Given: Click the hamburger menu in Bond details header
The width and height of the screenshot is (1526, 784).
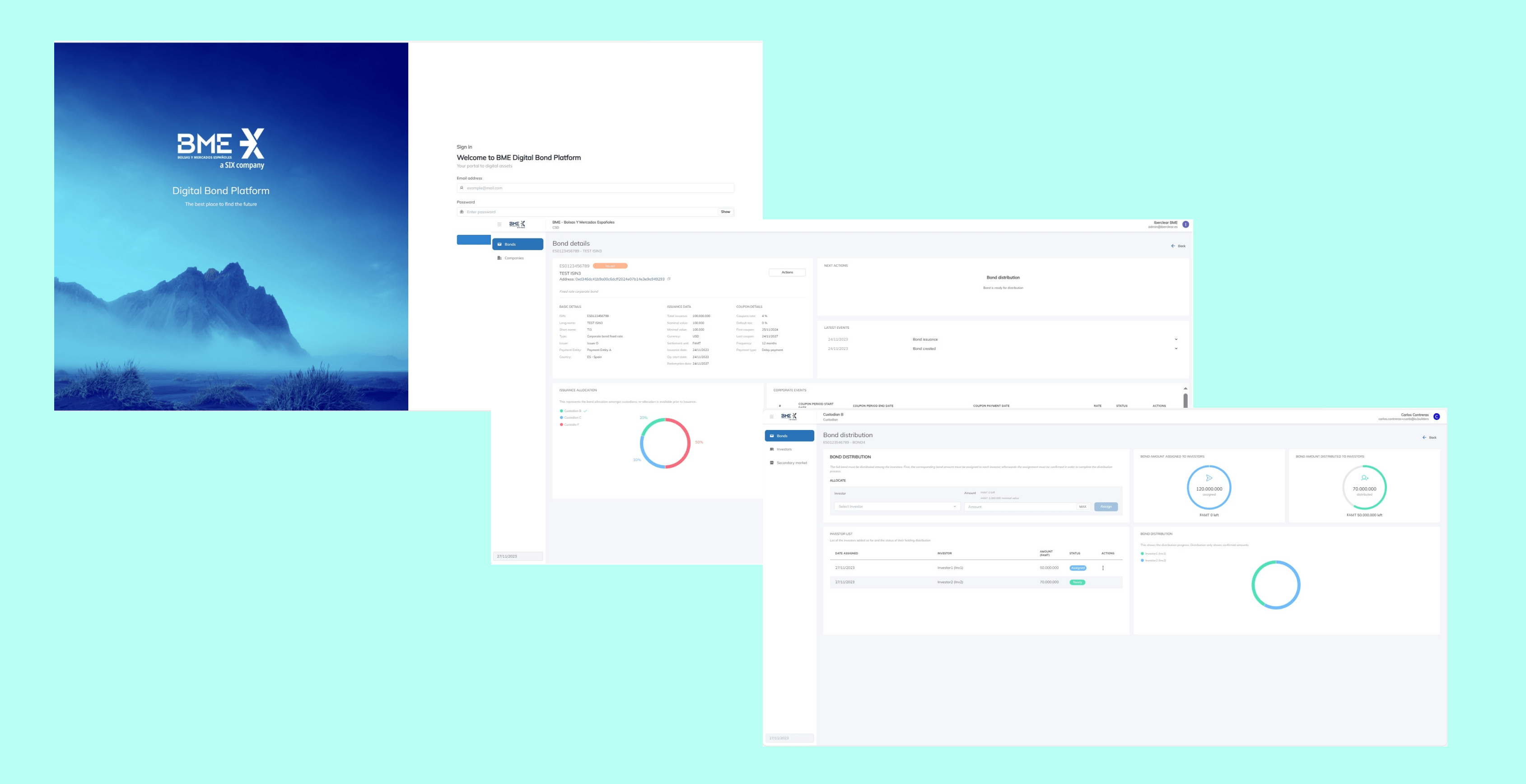Looking at the screenshot, I should pos(499,224).
